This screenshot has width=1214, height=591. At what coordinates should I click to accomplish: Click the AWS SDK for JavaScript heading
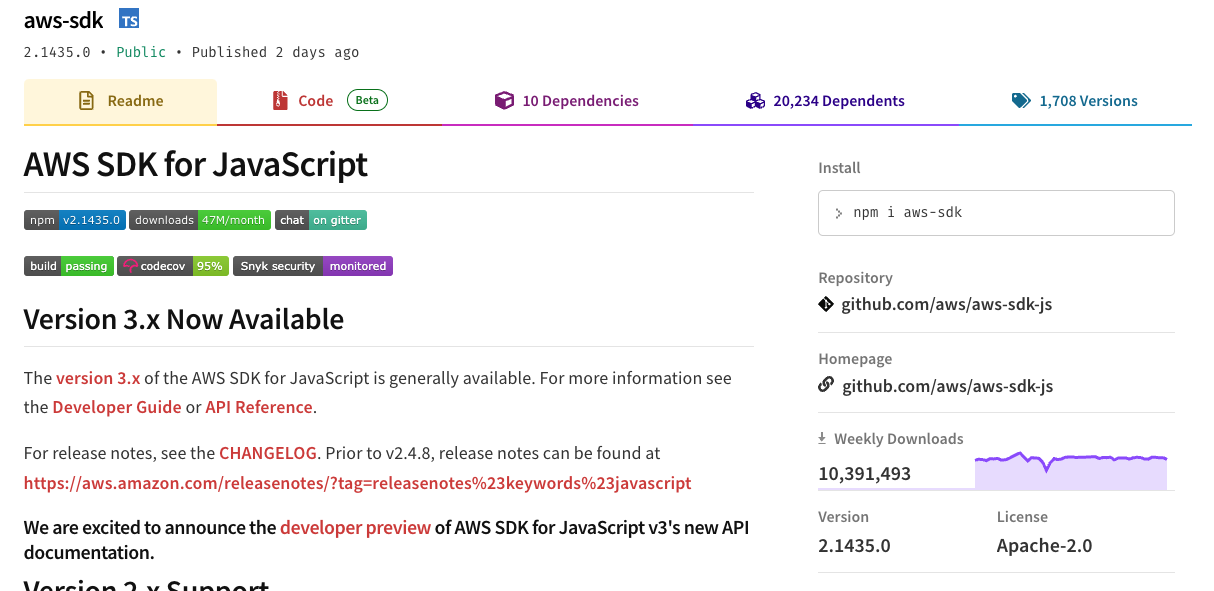pos(196,164)
